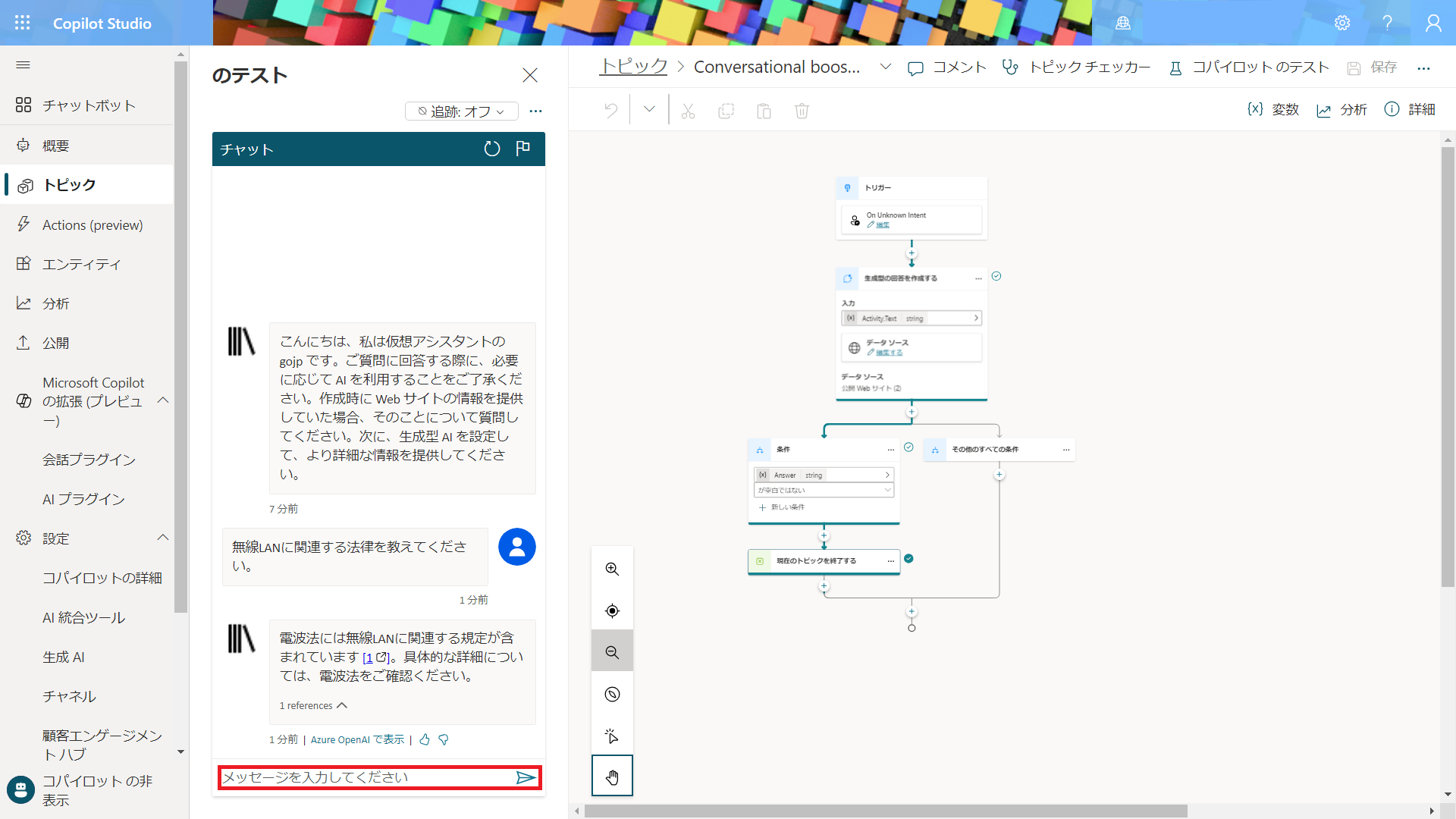Send the chat message with arrow icon
The image size is (1456, 819).
526,777
